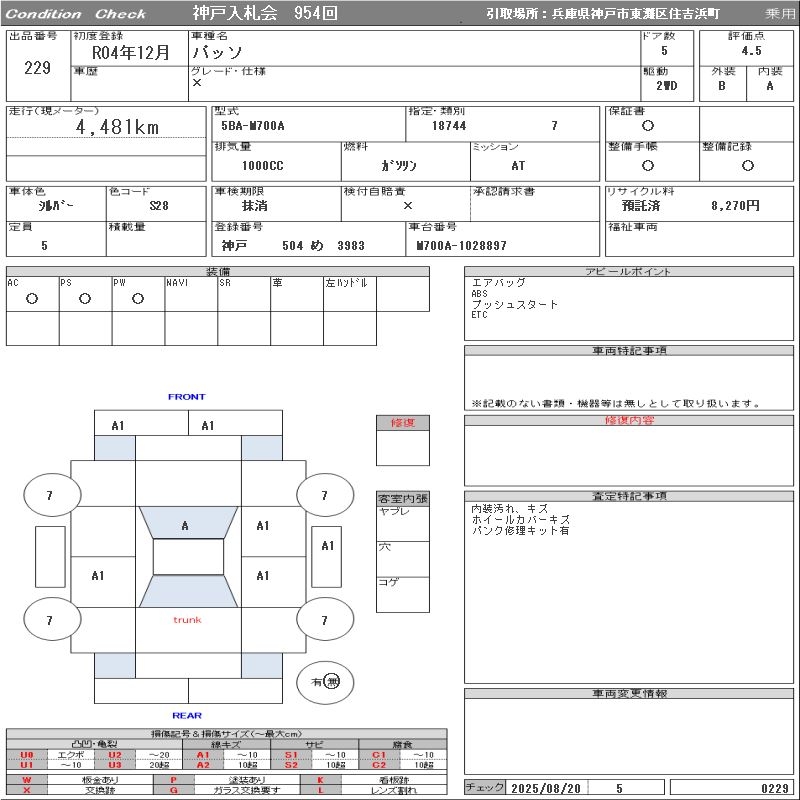
Task: Toggle the PW equipment circle
Action: [x=138, y=298]
